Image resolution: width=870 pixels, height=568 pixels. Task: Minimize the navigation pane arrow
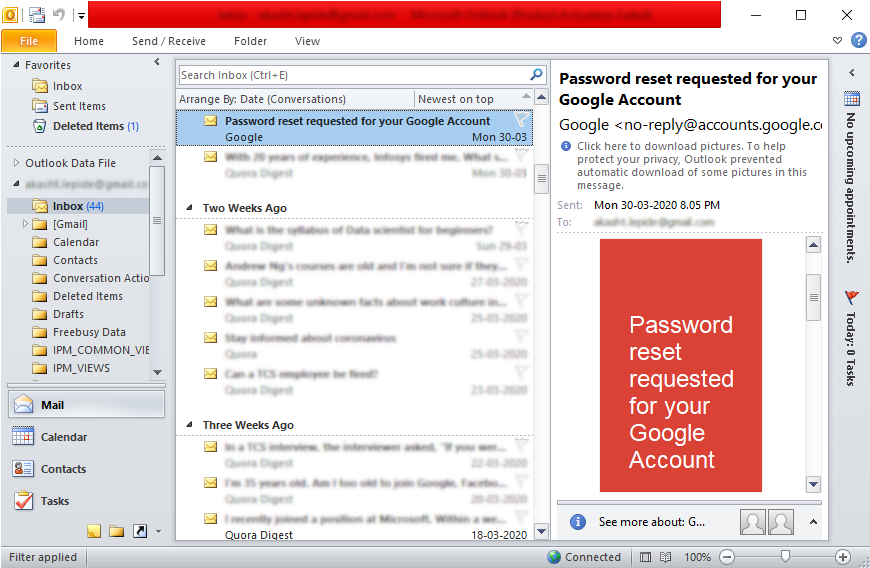click(157, 62)
